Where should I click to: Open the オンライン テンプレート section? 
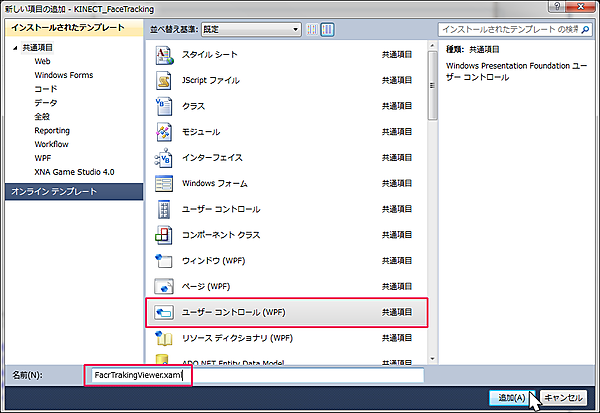coord(74,191)
